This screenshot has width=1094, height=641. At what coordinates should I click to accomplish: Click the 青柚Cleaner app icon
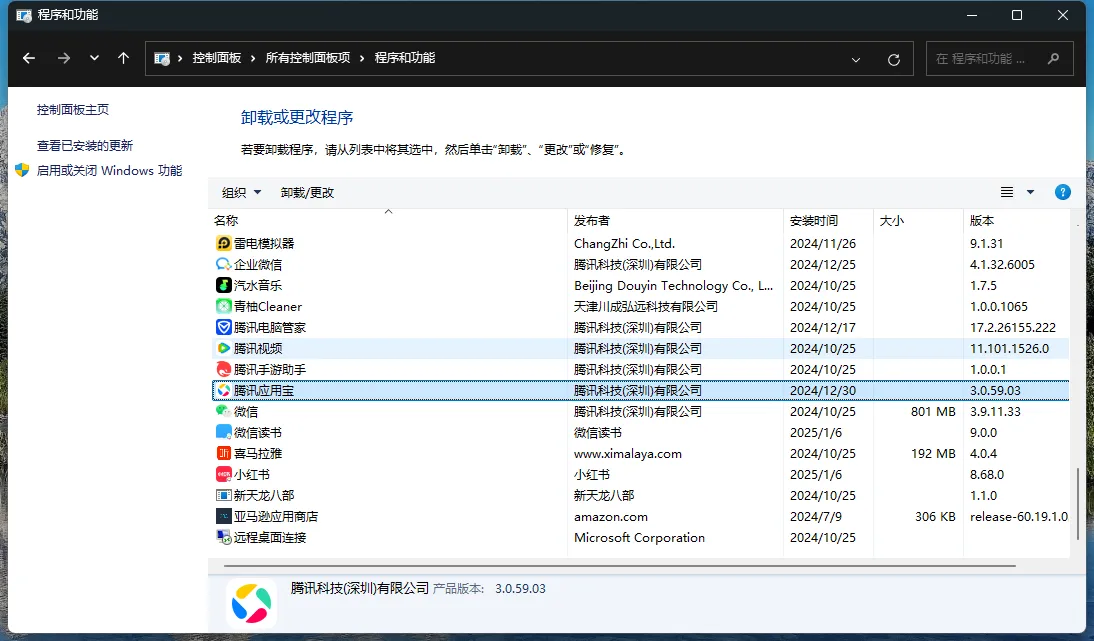click(x=223, y=306)
